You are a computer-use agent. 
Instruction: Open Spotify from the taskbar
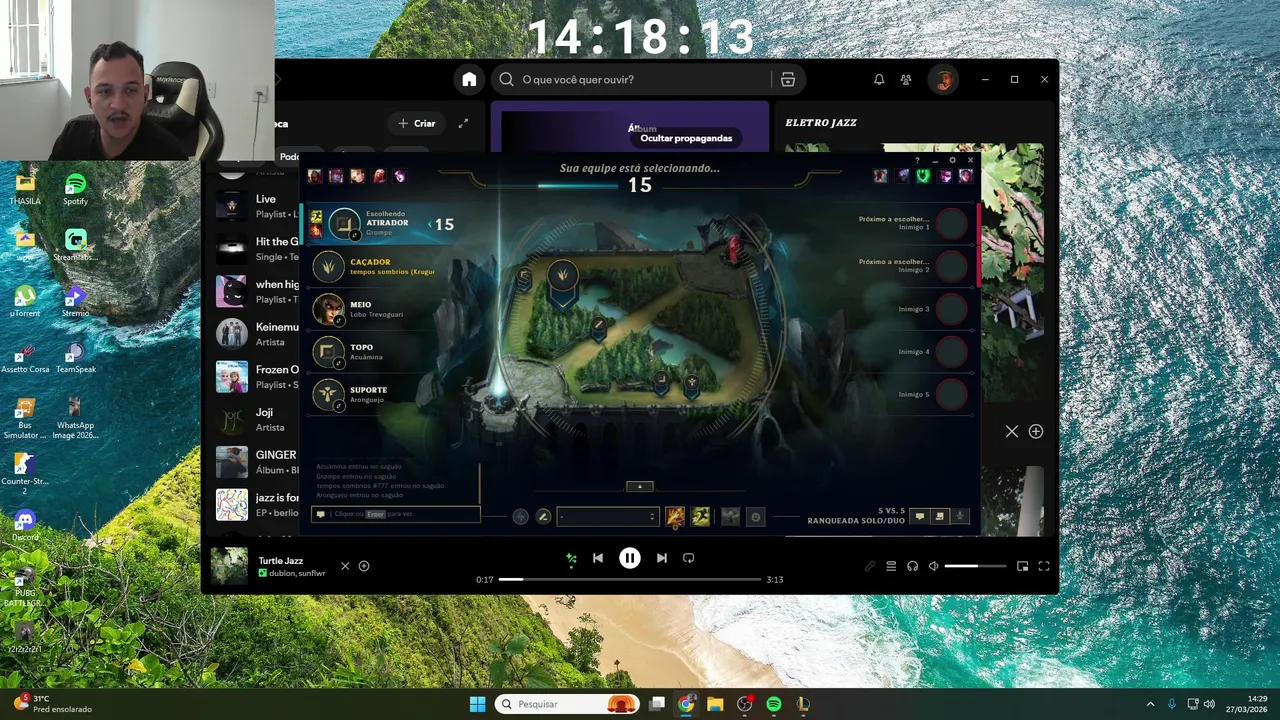click(774, 704)
